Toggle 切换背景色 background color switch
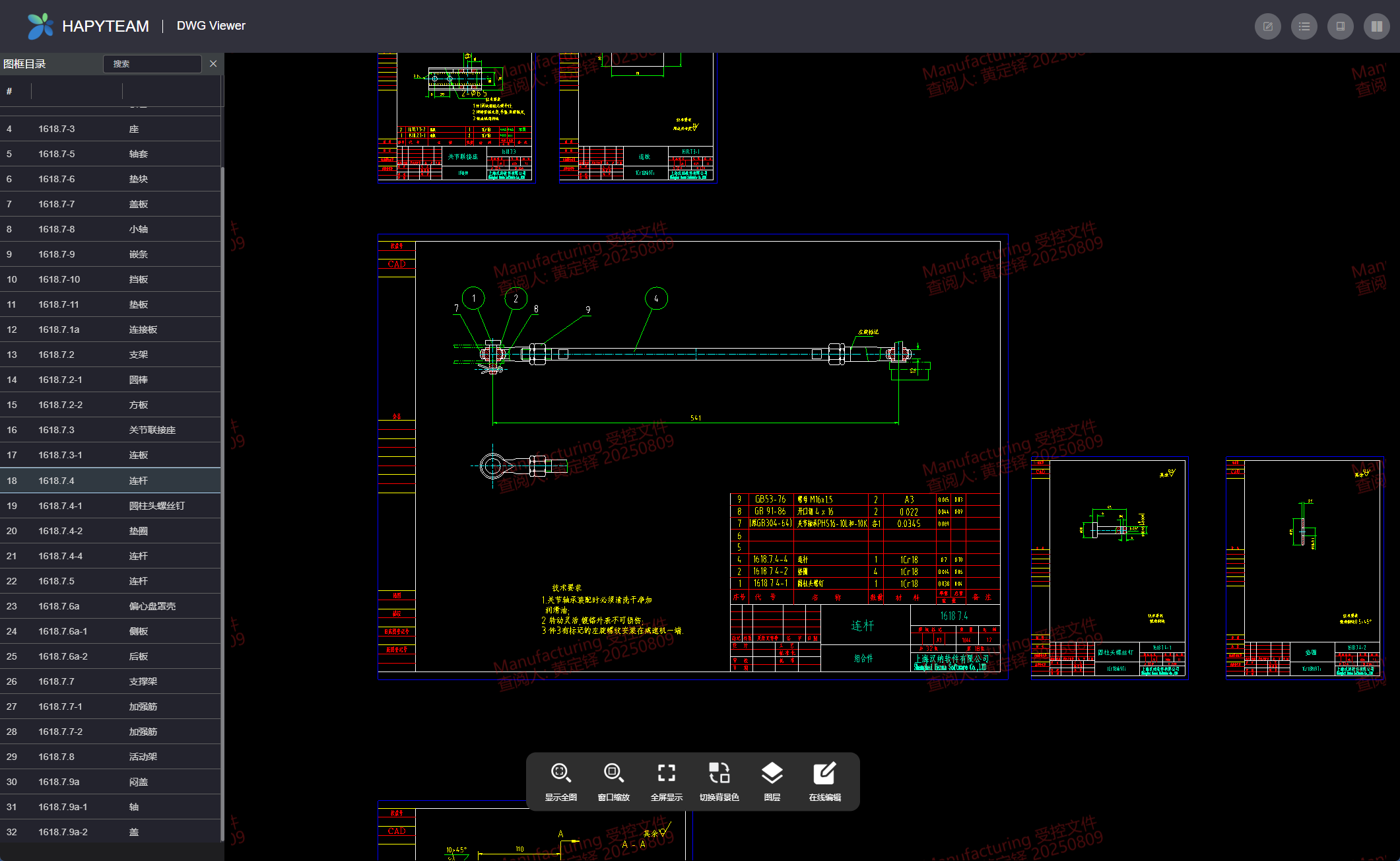This screenshot has width=1400, height=861. coord(719,781)
